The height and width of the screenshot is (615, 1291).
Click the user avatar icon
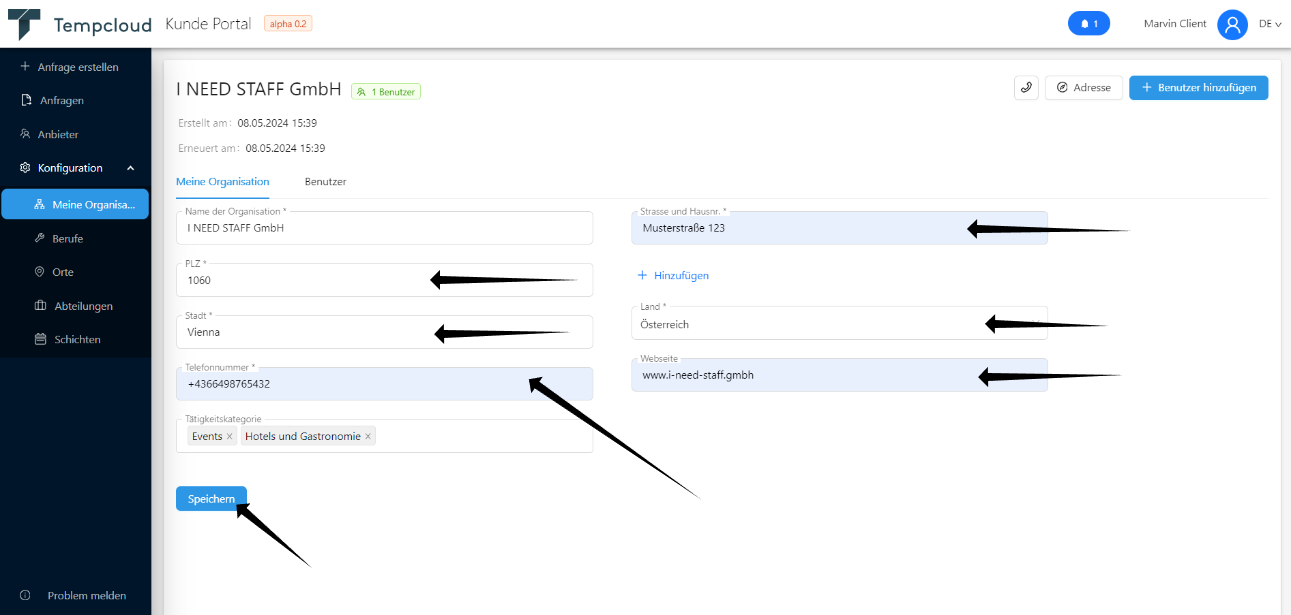(1232, 24)
